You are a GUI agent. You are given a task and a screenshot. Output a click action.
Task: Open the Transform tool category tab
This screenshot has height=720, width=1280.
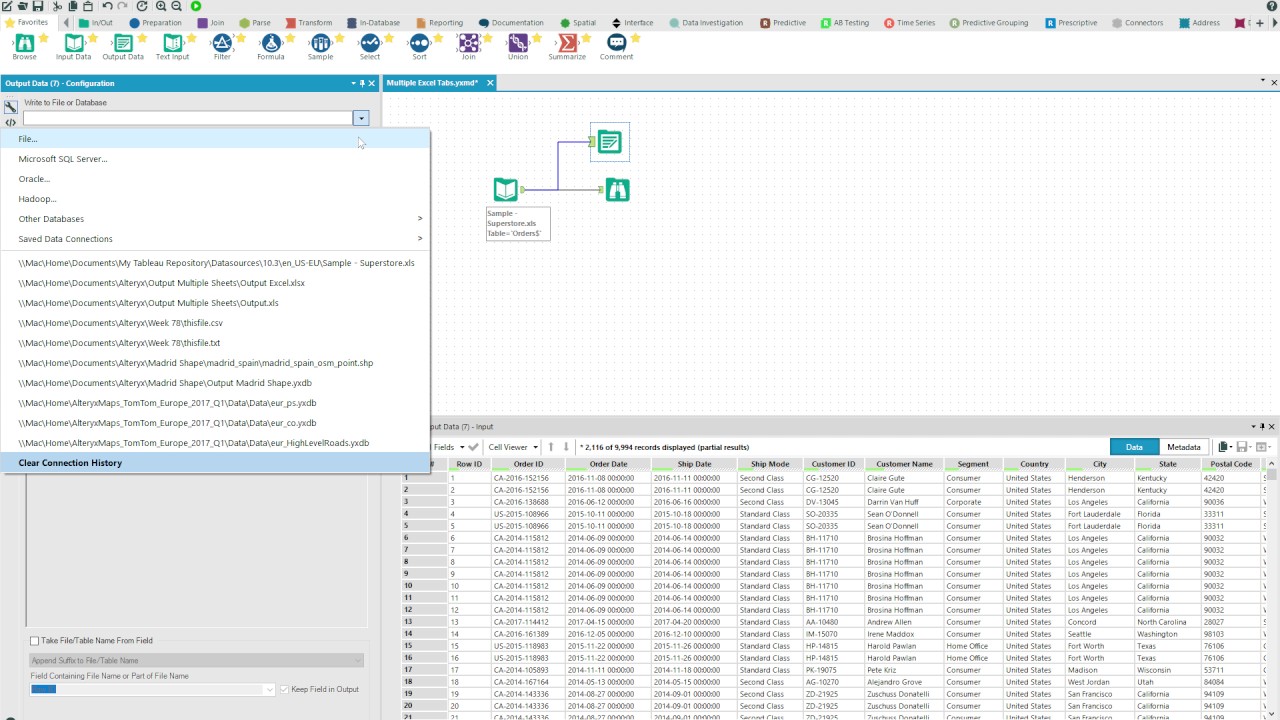(309, 22)
